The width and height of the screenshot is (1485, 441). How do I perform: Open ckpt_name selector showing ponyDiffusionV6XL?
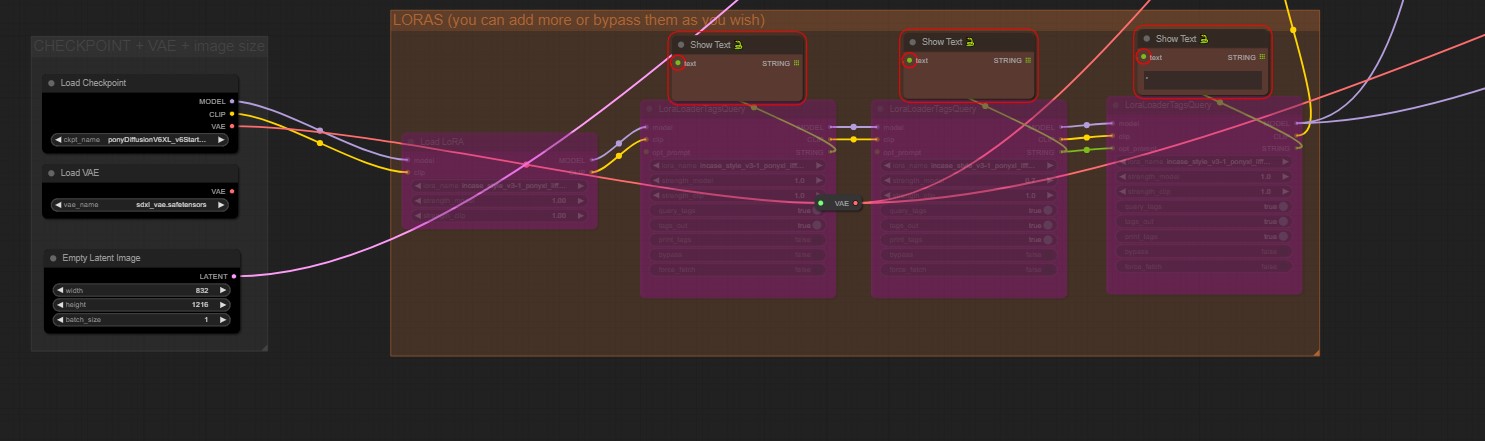[140, 140]
